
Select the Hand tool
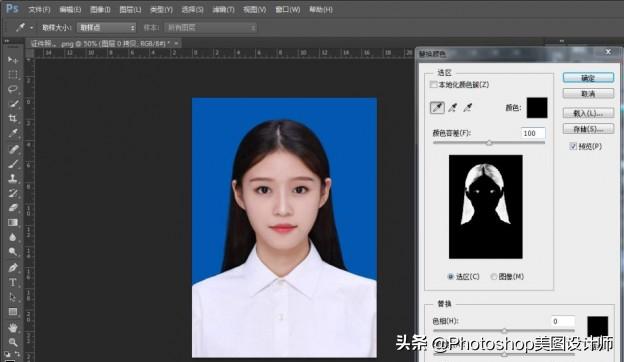click(13, 328)
